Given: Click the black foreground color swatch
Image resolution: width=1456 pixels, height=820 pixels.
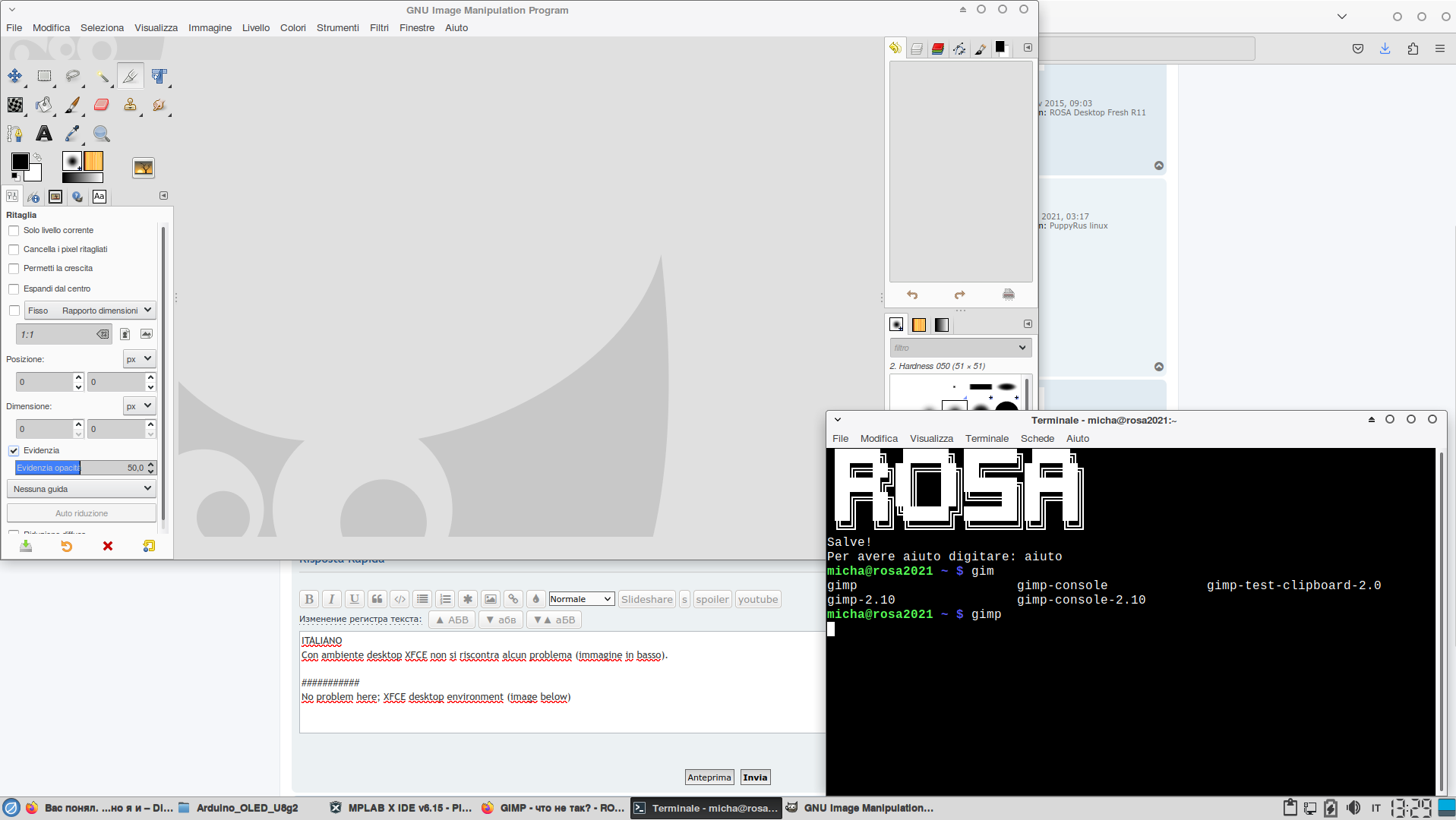Looking at the screenshot, I should pos(20,161).
